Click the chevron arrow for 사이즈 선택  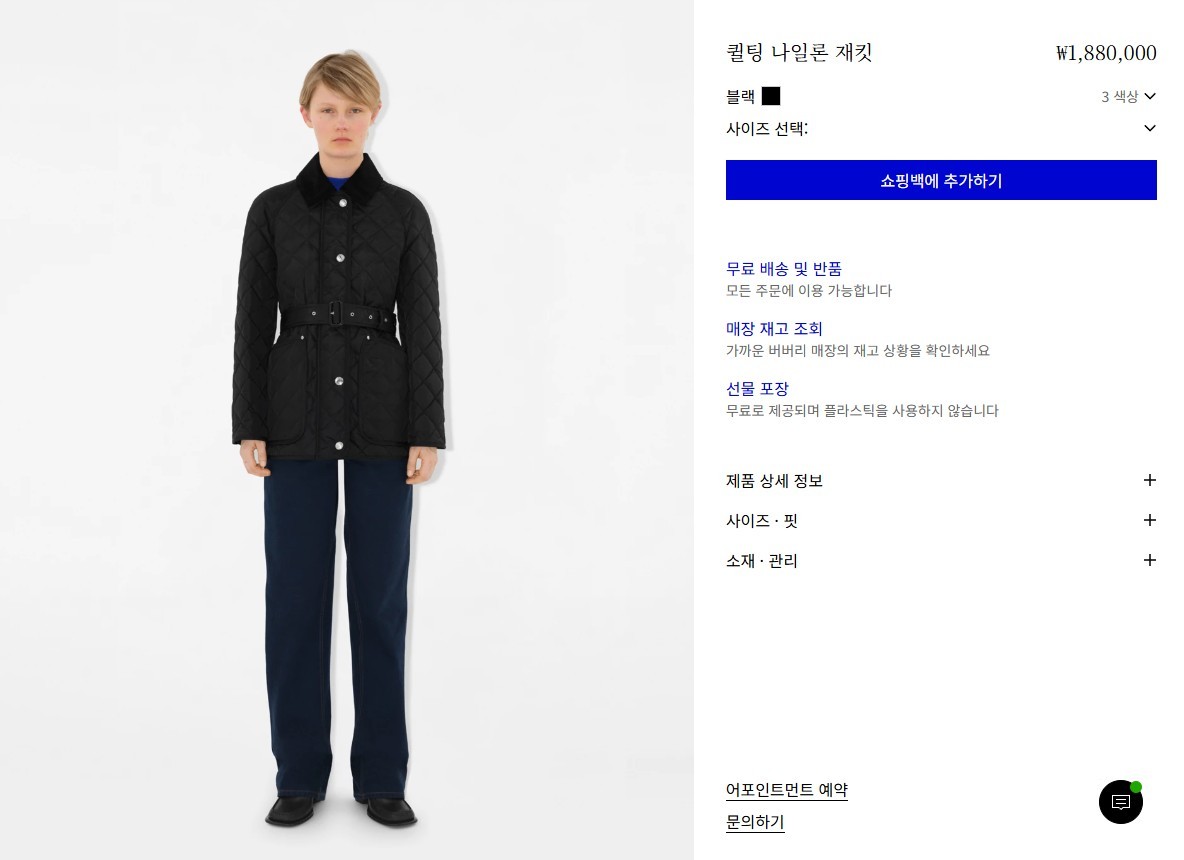tap(1150, 128)
